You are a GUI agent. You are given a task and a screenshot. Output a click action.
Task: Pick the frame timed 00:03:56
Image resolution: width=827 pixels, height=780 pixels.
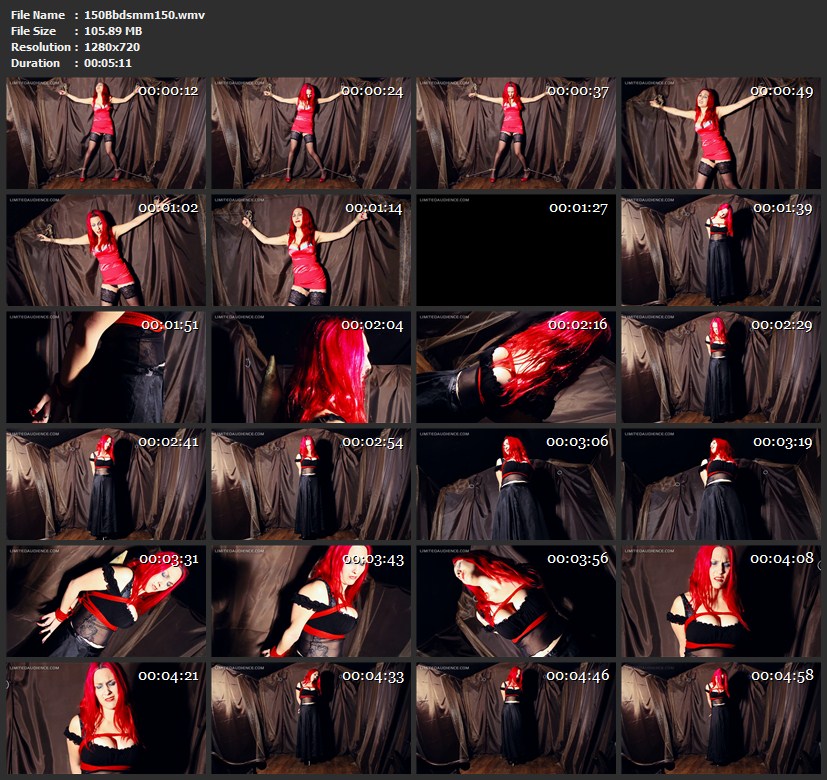(x=516, y=601)
